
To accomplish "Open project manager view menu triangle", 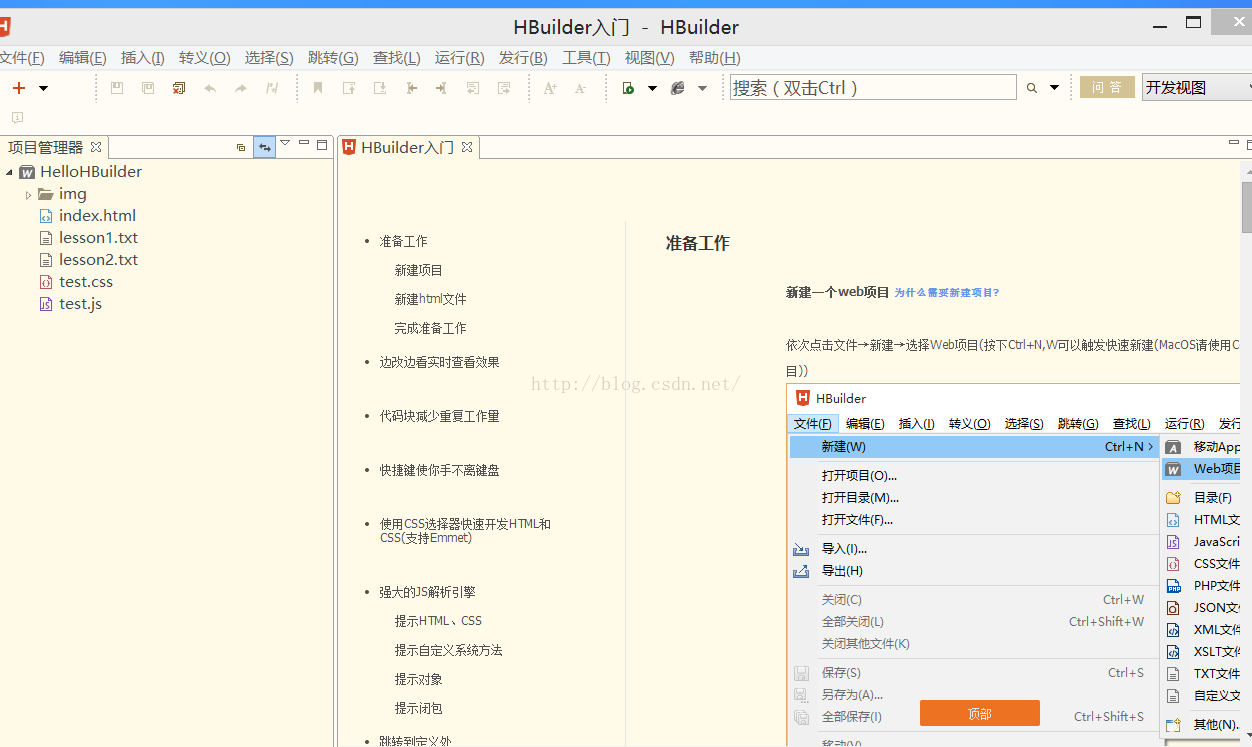I will click(285, 144).
